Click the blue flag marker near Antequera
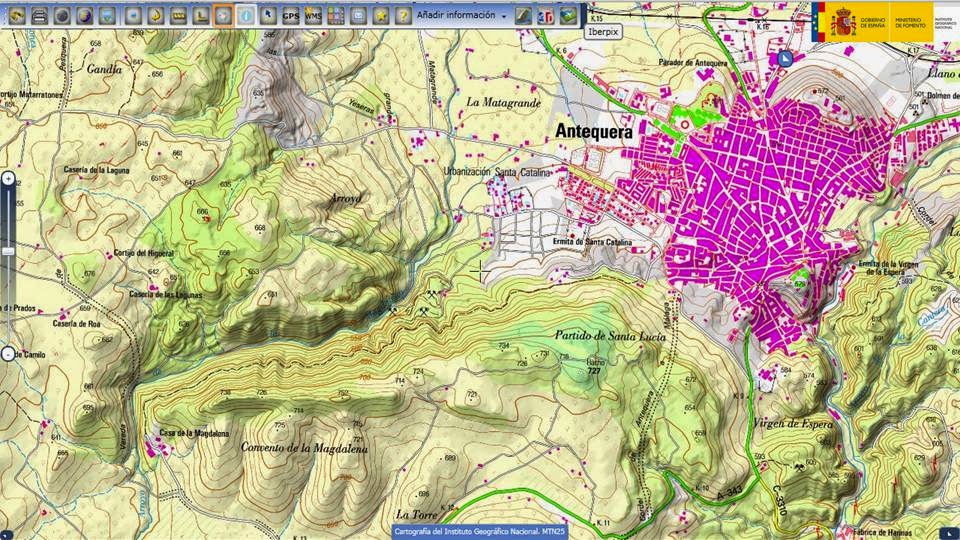 (x=785, y=59)
